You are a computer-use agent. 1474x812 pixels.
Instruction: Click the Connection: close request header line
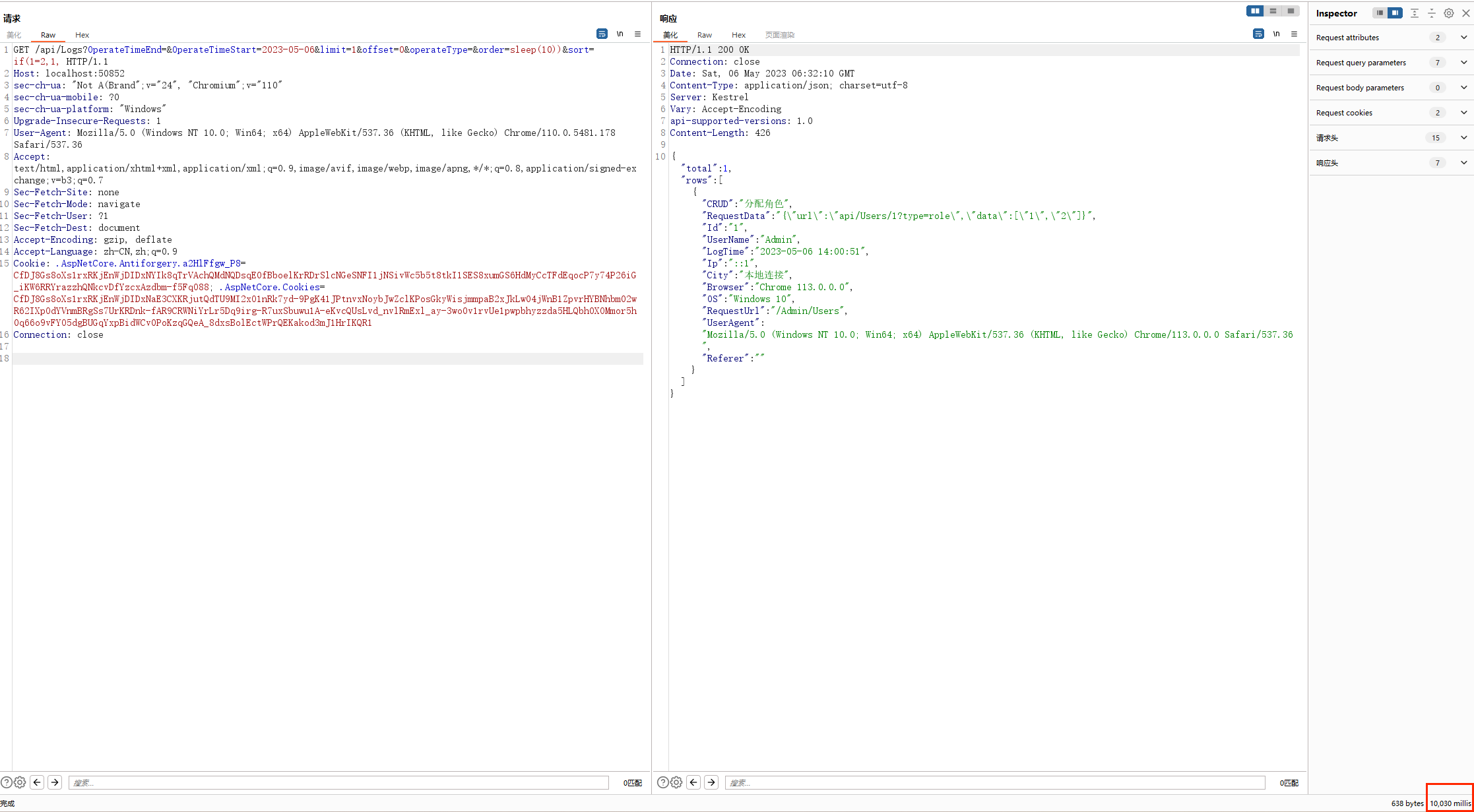(x=58, y=335)
